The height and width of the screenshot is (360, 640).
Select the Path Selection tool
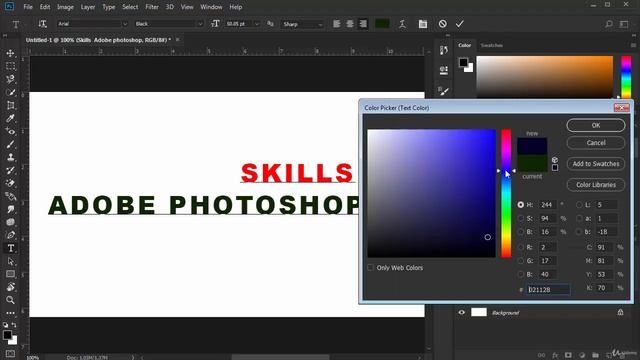tap(11, 261)
